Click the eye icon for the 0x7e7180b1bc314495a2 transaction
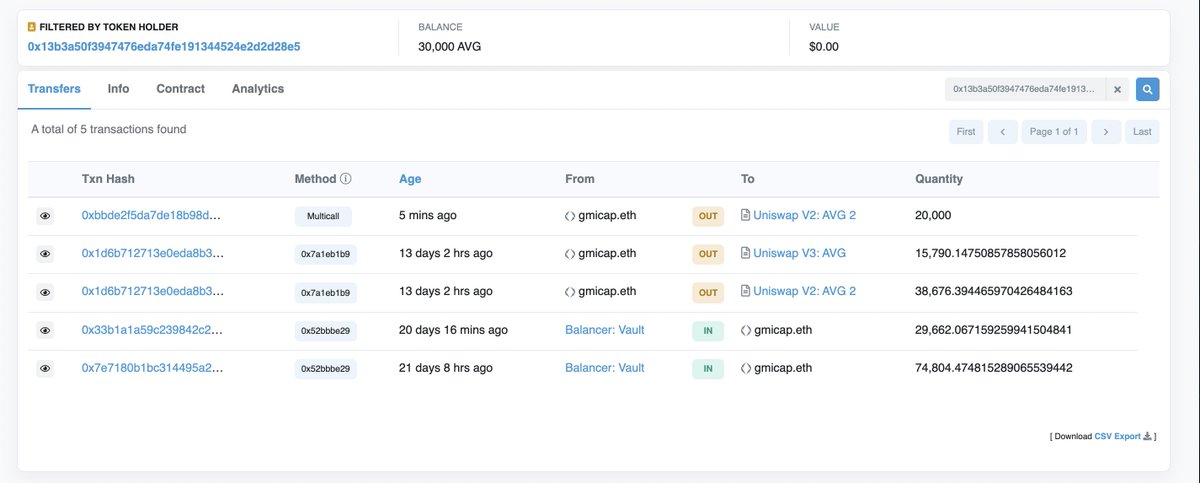The image size is (1200, 483). click(45, 368)
